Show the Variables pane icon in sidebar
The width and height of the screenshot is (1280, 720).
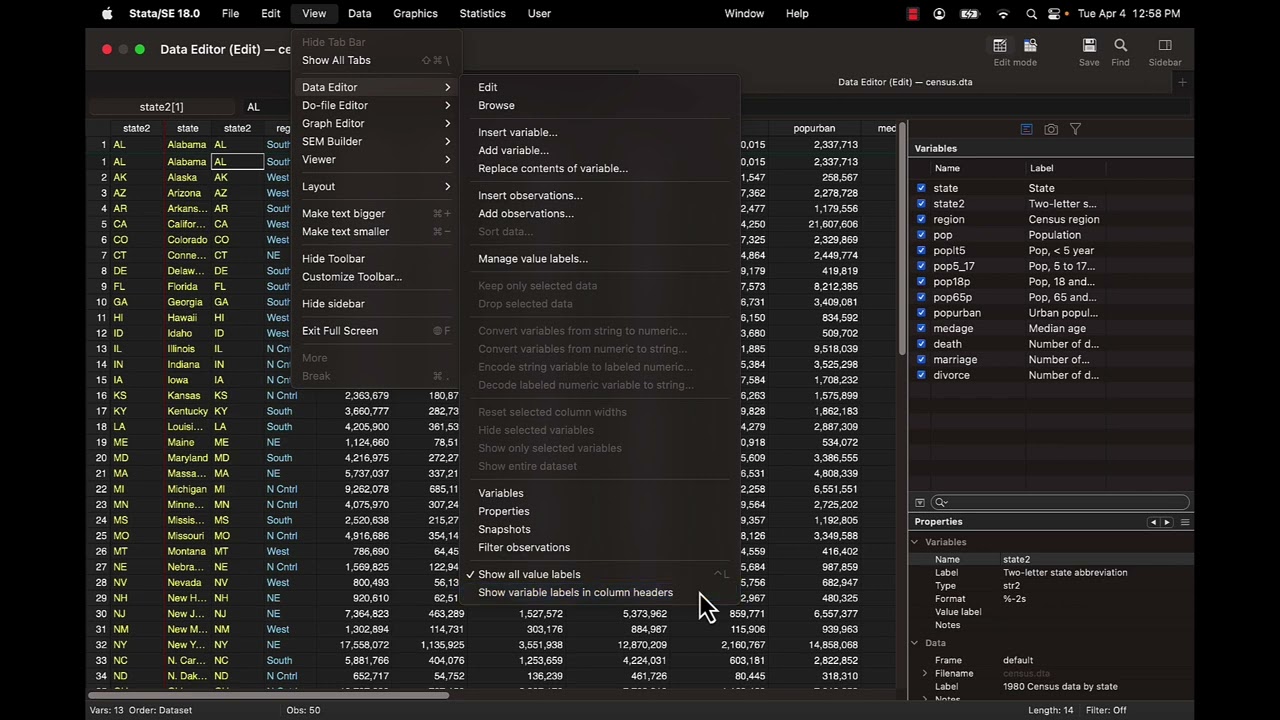(x=1026, y=129)
